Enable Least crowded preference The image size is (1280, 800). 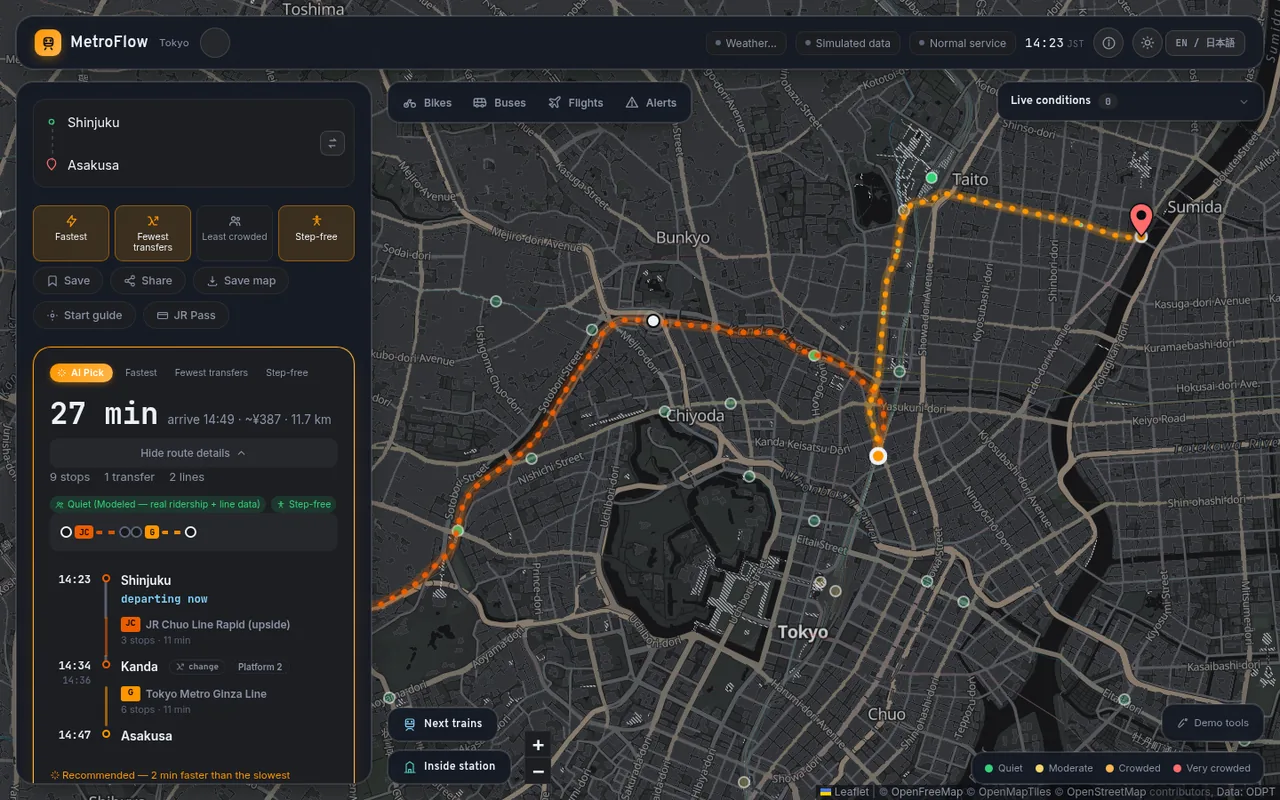(x=234, y=233)
